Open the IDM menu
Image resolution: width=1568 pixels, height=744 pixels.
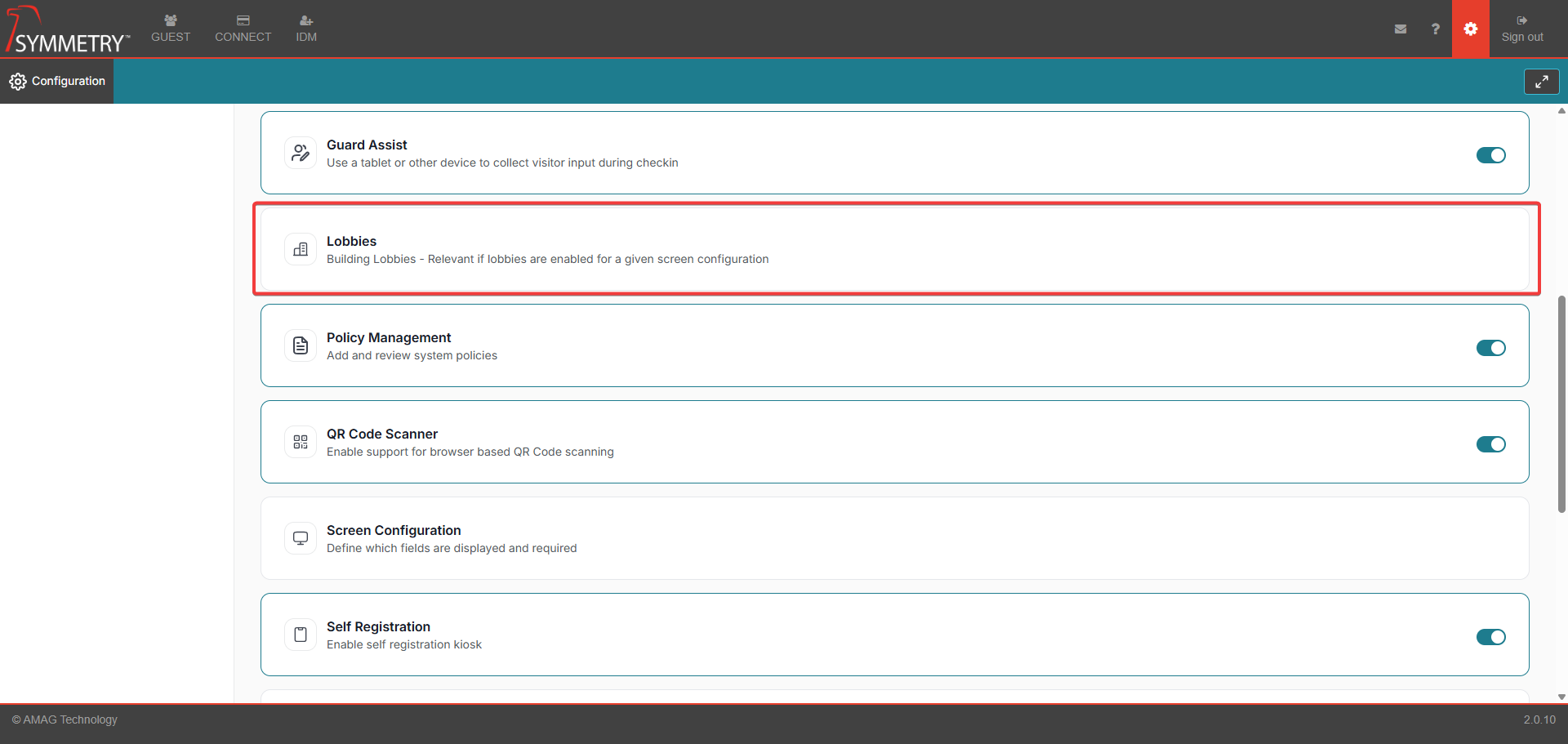coord(306,29)
